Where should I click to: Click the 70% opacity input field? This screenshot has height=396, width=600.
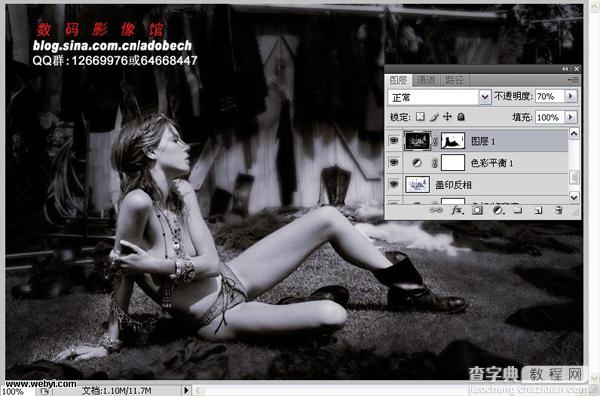click(x=549, y=96)
